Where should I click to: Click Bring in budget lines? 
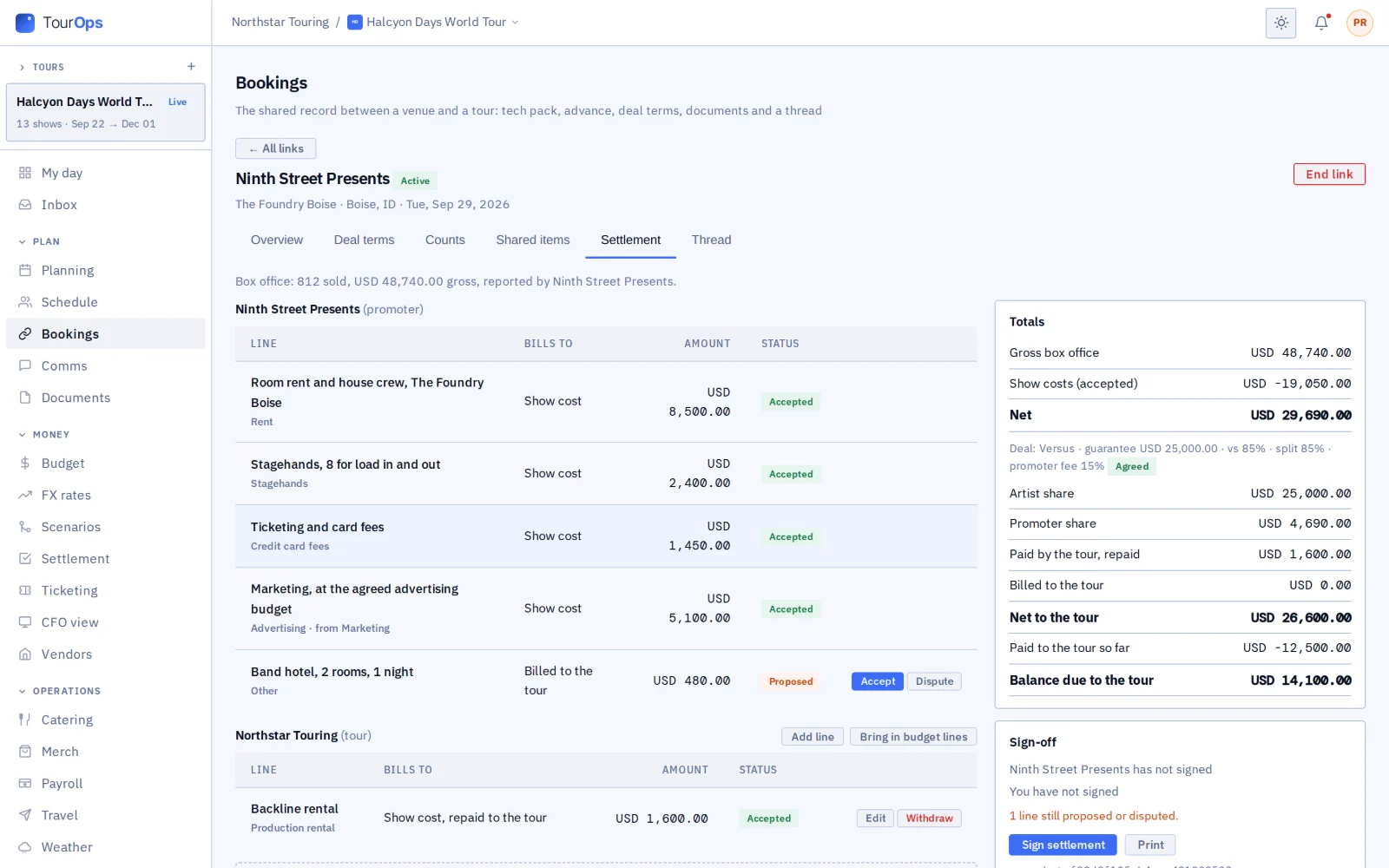pos(913,737)
